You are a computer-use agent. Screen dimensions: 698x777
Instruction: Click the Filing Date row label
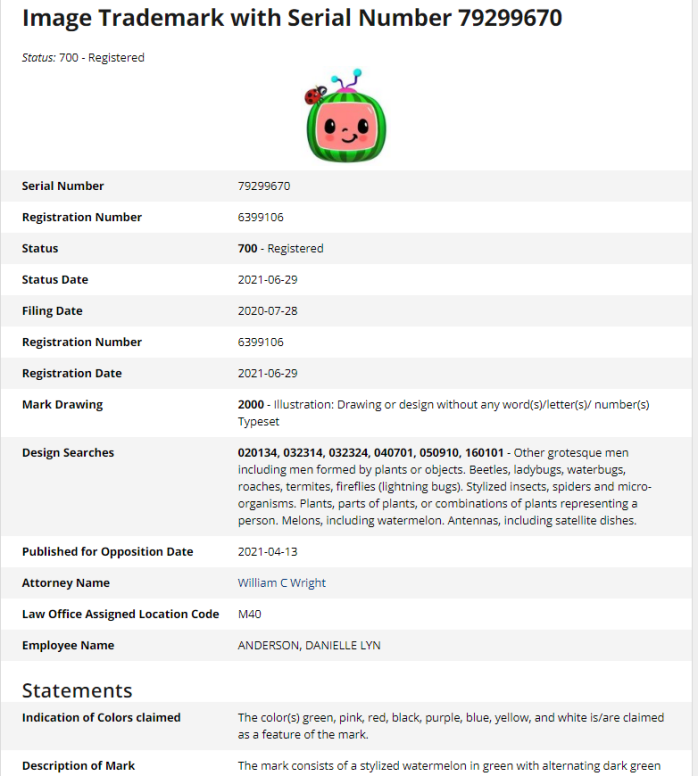point(52,311)
